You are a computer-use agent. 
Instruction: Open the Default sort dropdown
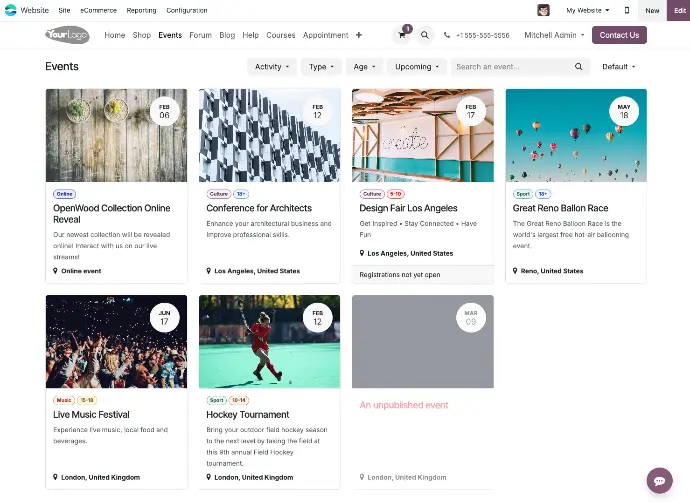[x=619, y=67]
